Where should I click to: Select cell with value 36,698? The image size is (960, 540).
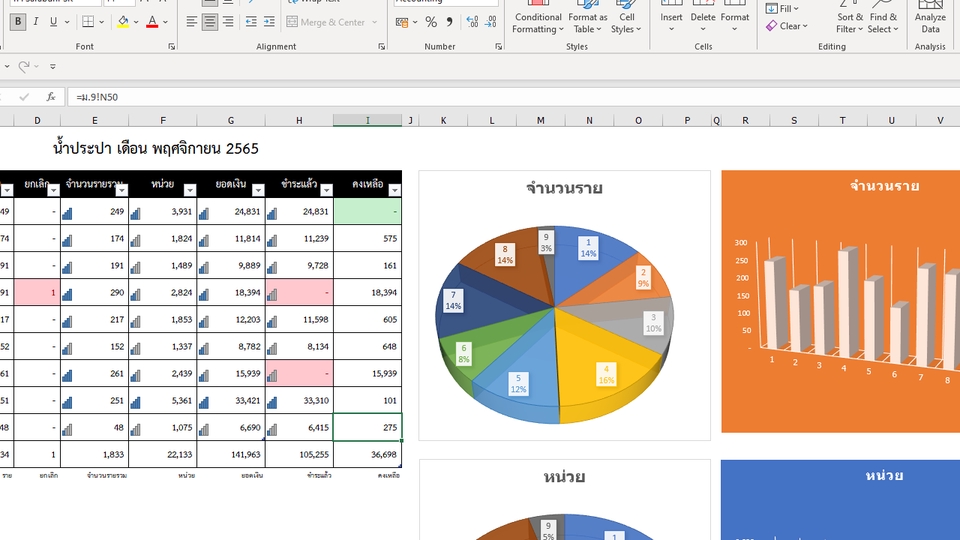click(x=367, y=454)
